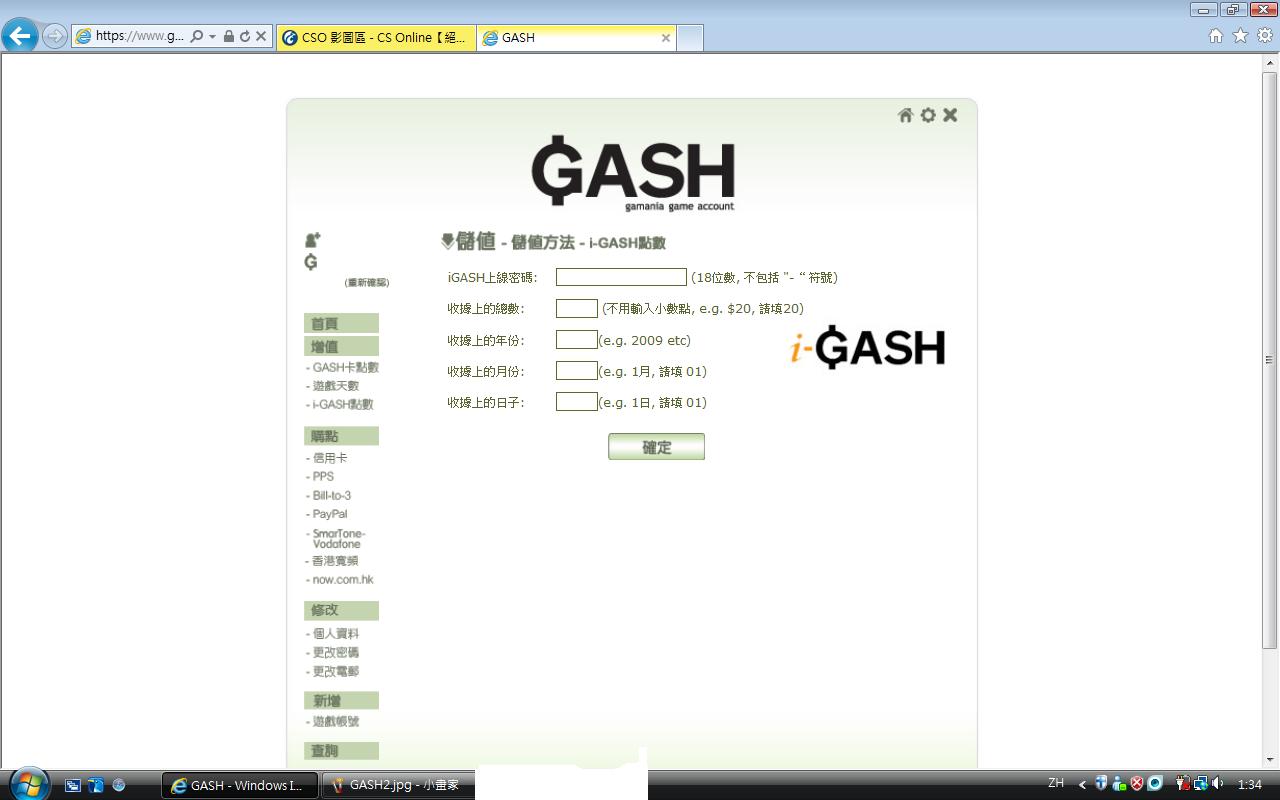Viewport: 1280px width, 800px height.
Task: Click the 1:34 taskbar clock
Action: 1249,785
